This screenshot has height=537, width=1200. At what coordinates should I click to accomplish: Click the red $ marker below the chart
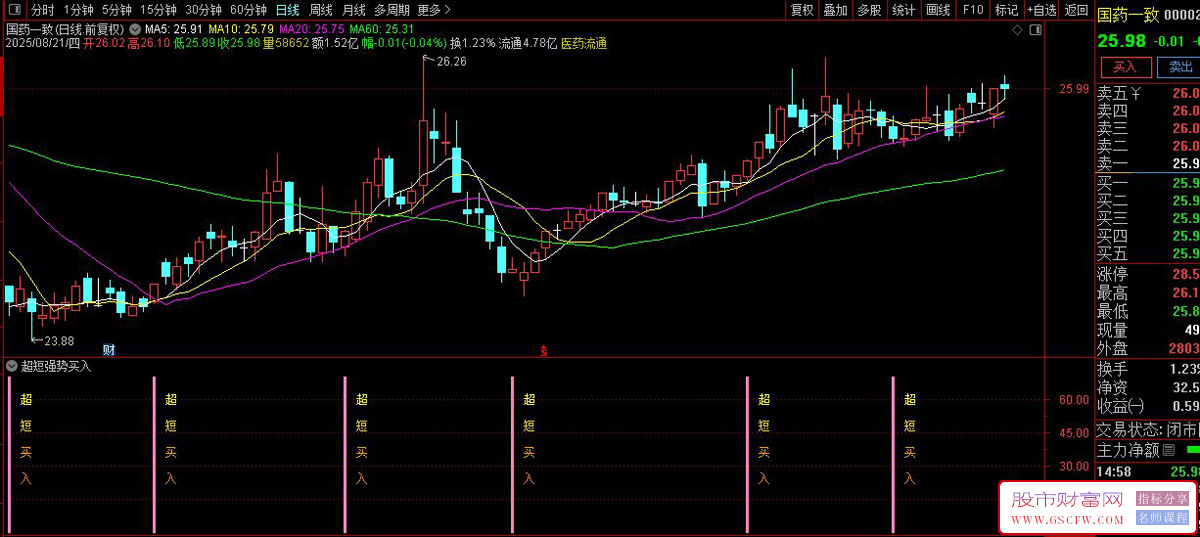click(544, 350)
